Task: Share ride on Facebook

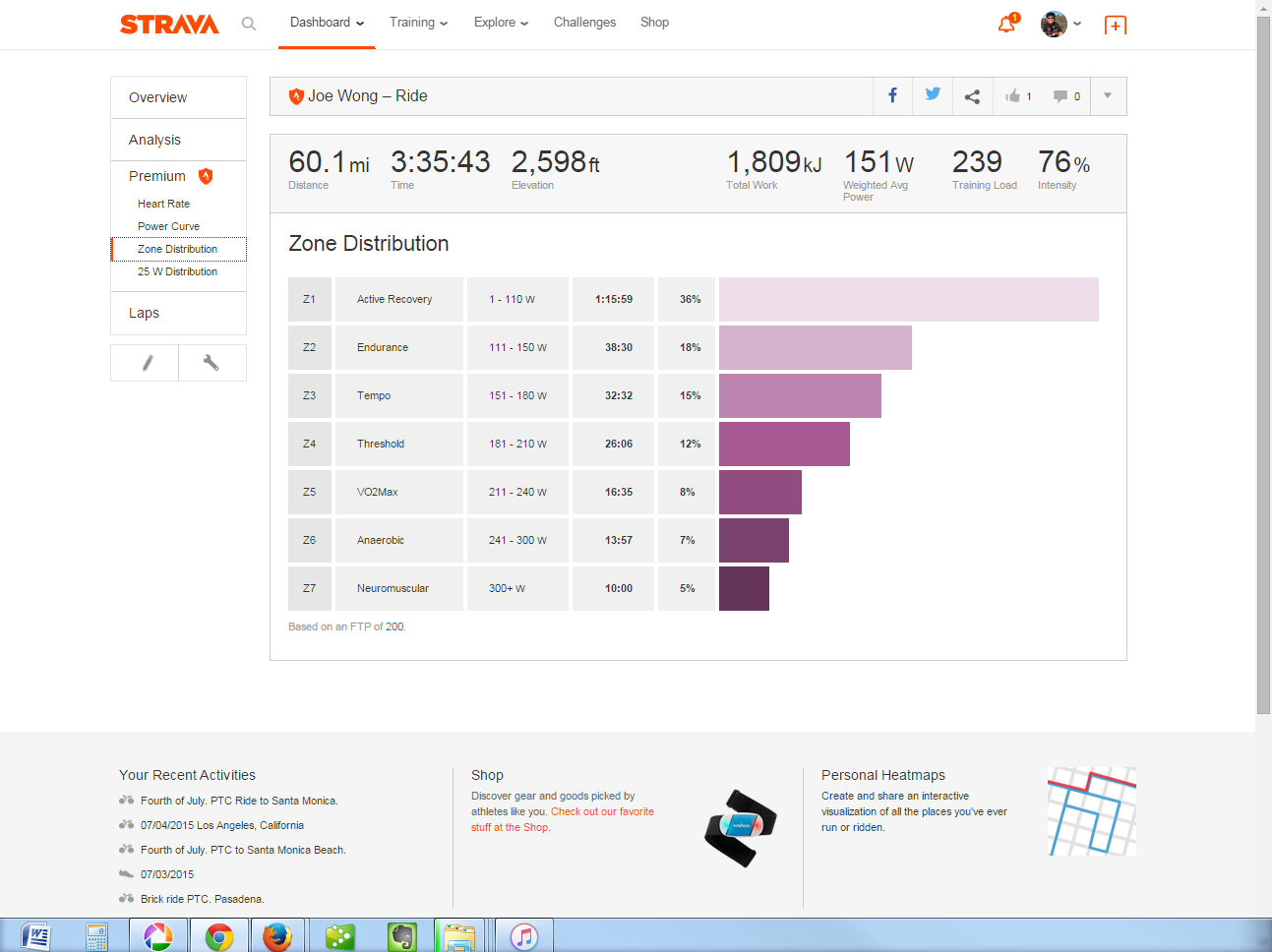Action: tap(892, 95)
